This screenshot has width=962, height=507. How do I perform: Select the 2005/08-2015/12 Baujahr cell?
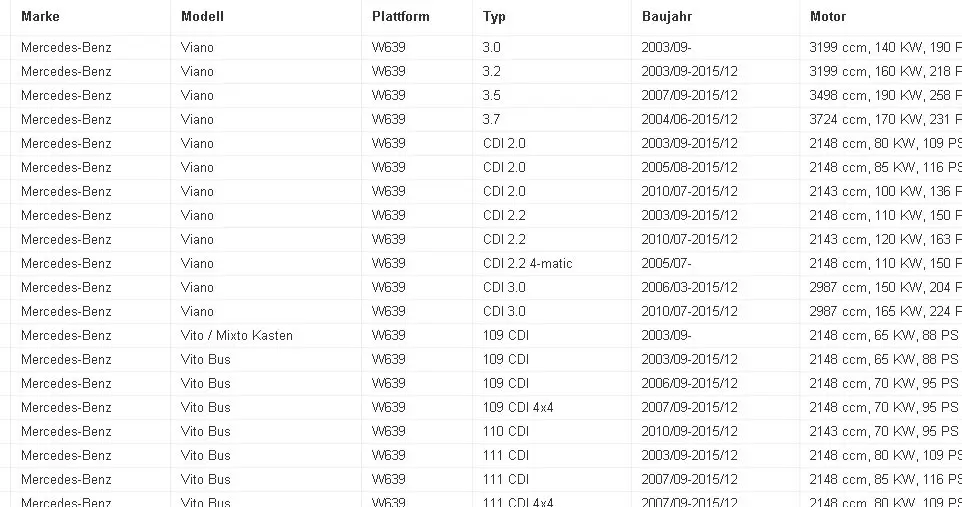(x=690, y=167)
